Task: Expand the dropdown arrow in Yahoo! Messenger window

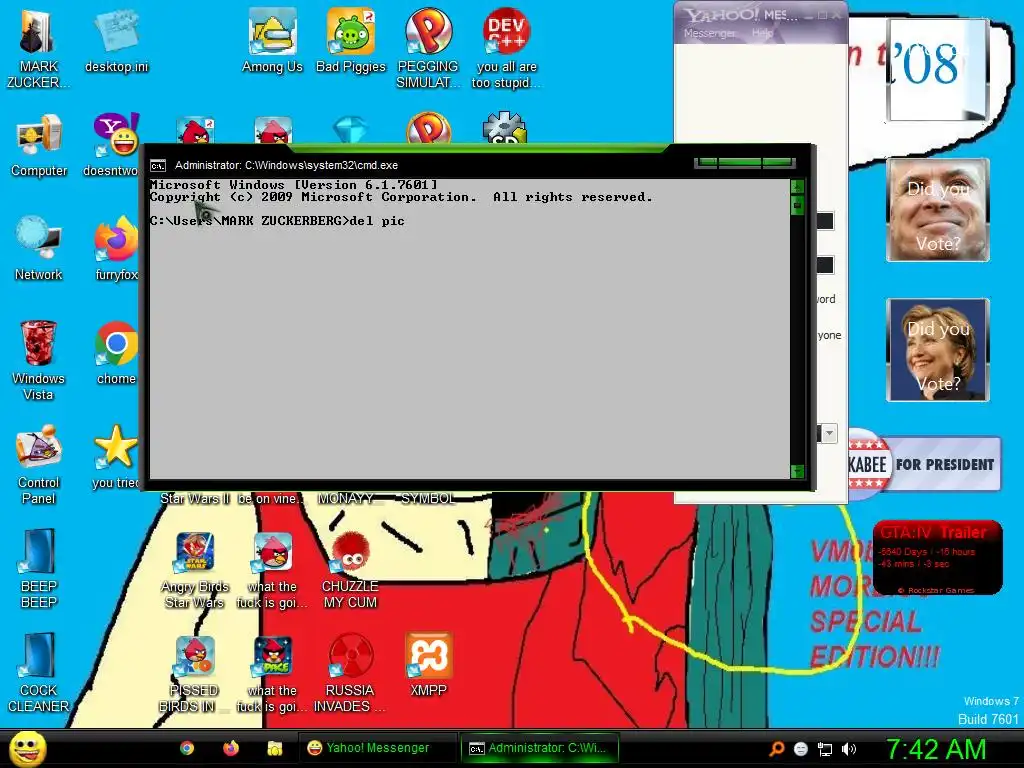Action: pos(829,433)
